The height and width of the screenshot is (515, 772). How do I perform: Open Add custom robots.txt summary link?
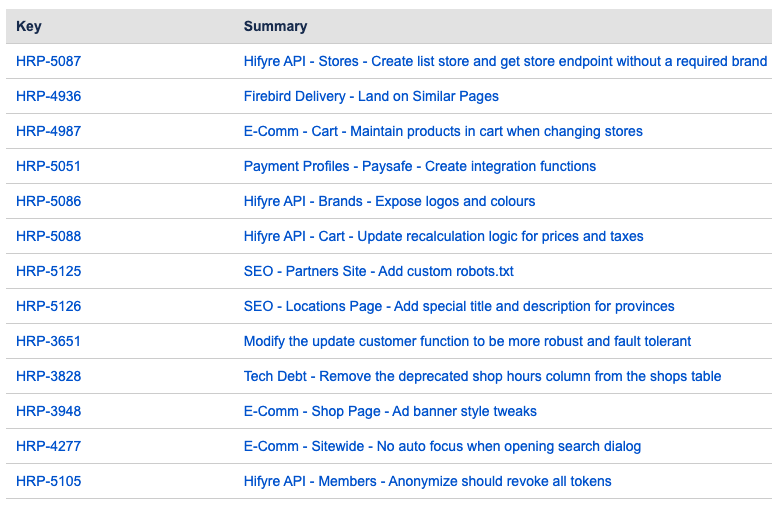pos(378,271)
